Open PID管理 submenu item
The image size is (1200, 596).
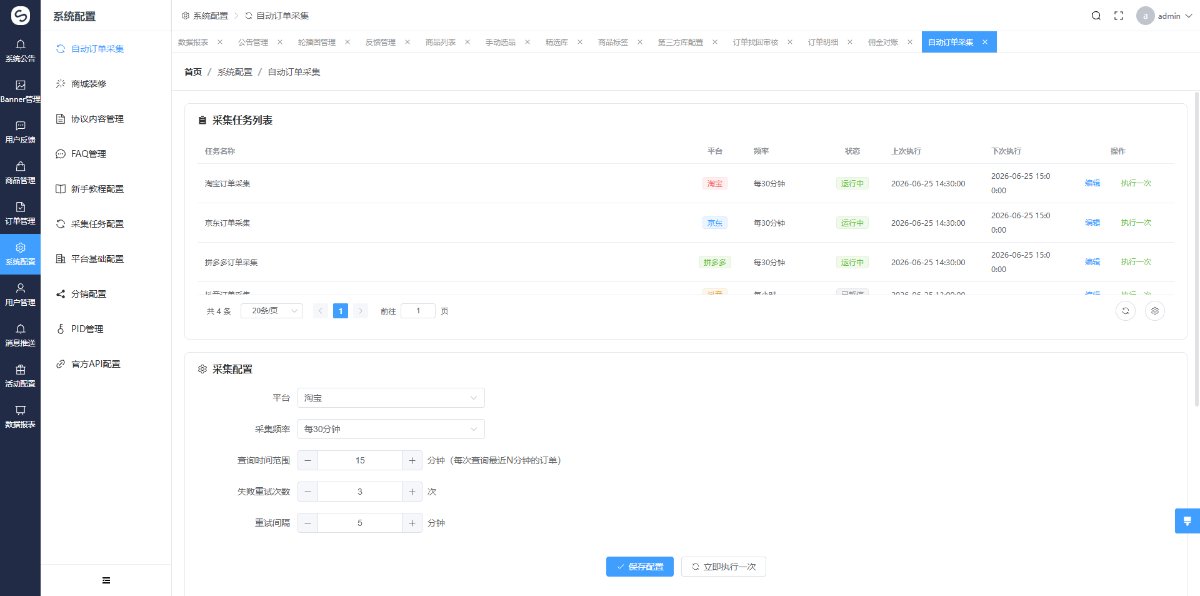(x=106, y=328)
